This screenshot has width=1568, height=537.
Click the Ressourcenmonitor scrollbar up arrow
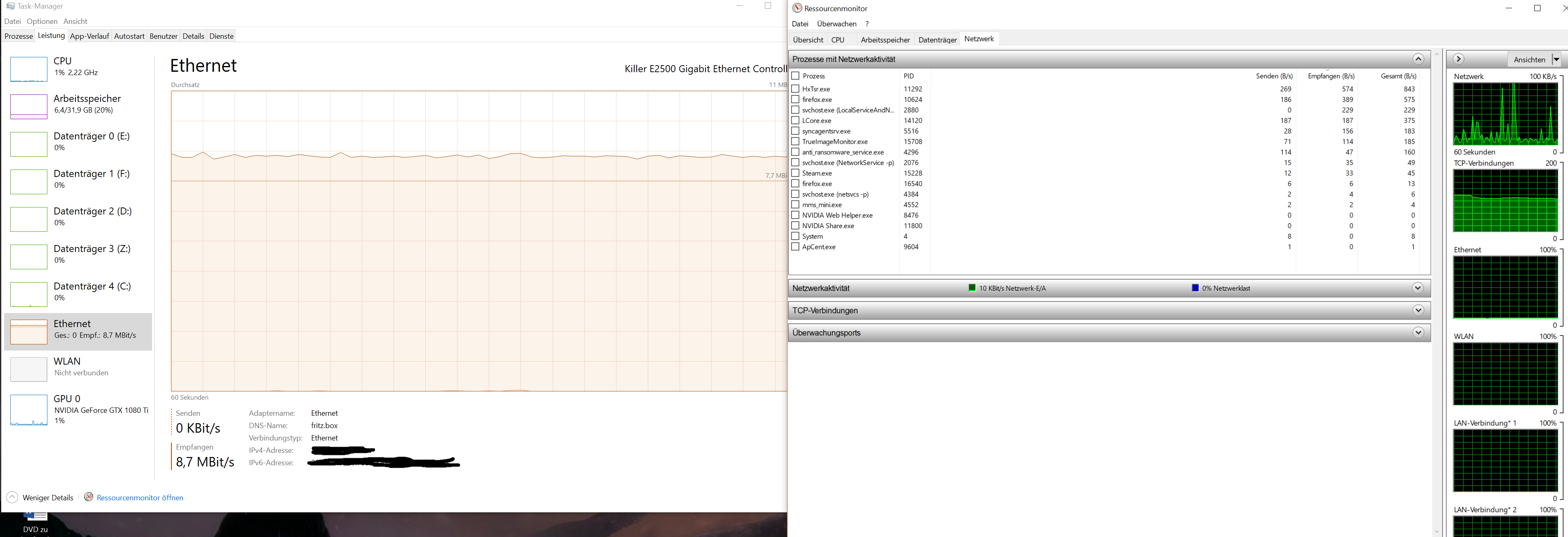[x=1437, y=54]
